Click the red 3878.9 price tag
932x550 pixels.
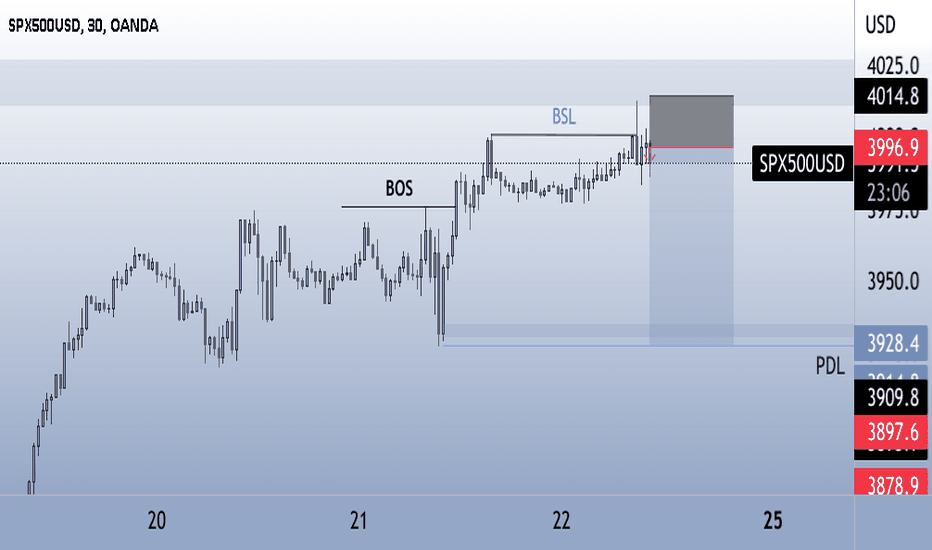point(890,483)
